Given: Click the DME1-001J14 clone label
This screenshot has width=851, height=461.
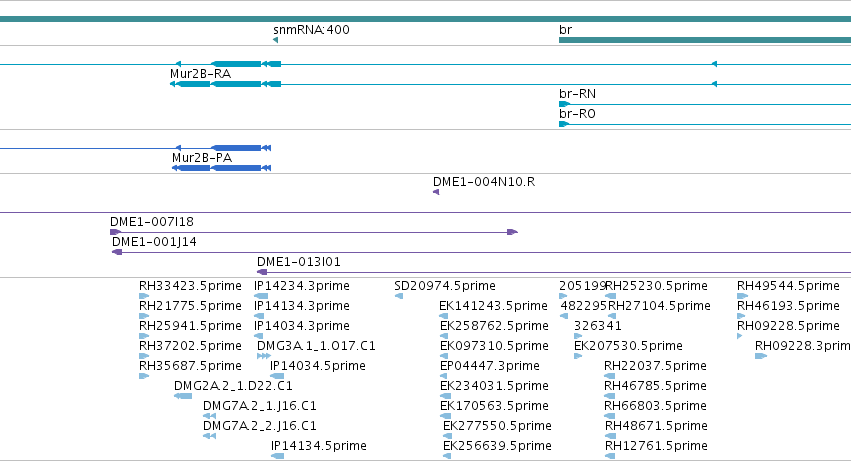Looking at the screenshot, I should tap(154, 242).
